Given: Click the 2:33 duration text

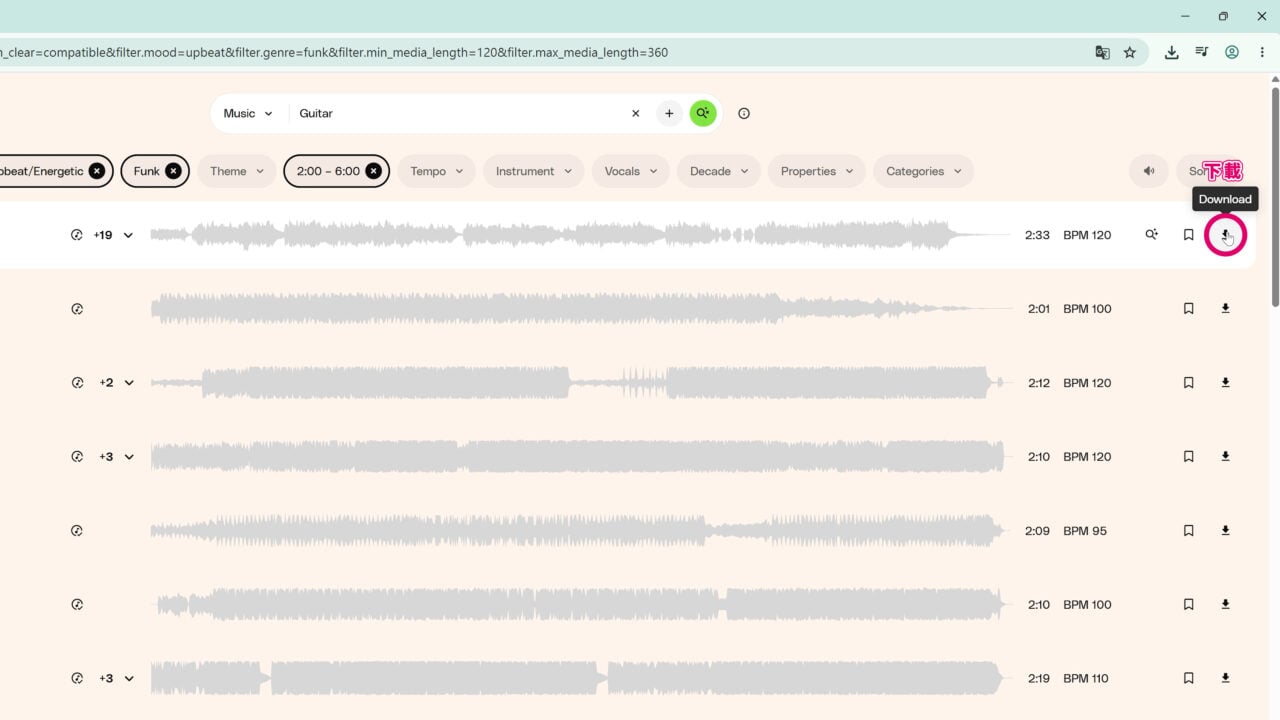Looking at the screenshot, I should [1037, 235].
